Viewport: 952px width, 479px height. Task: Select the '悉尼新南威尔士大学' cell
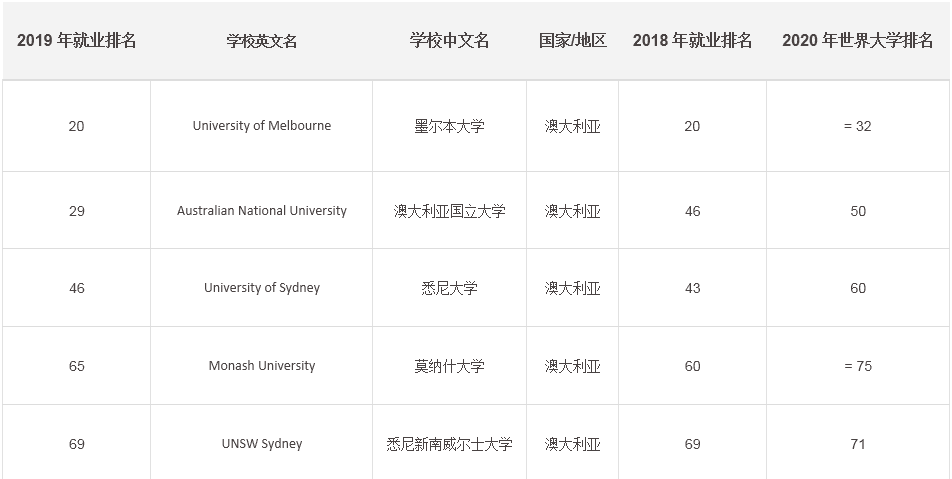(449, 444)
